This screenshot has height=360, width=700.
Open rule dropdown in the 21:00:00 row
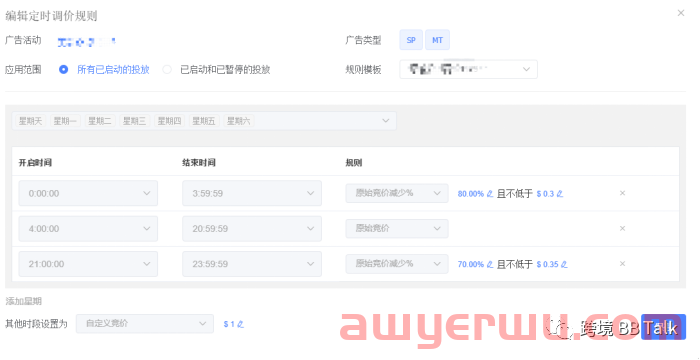397,264
